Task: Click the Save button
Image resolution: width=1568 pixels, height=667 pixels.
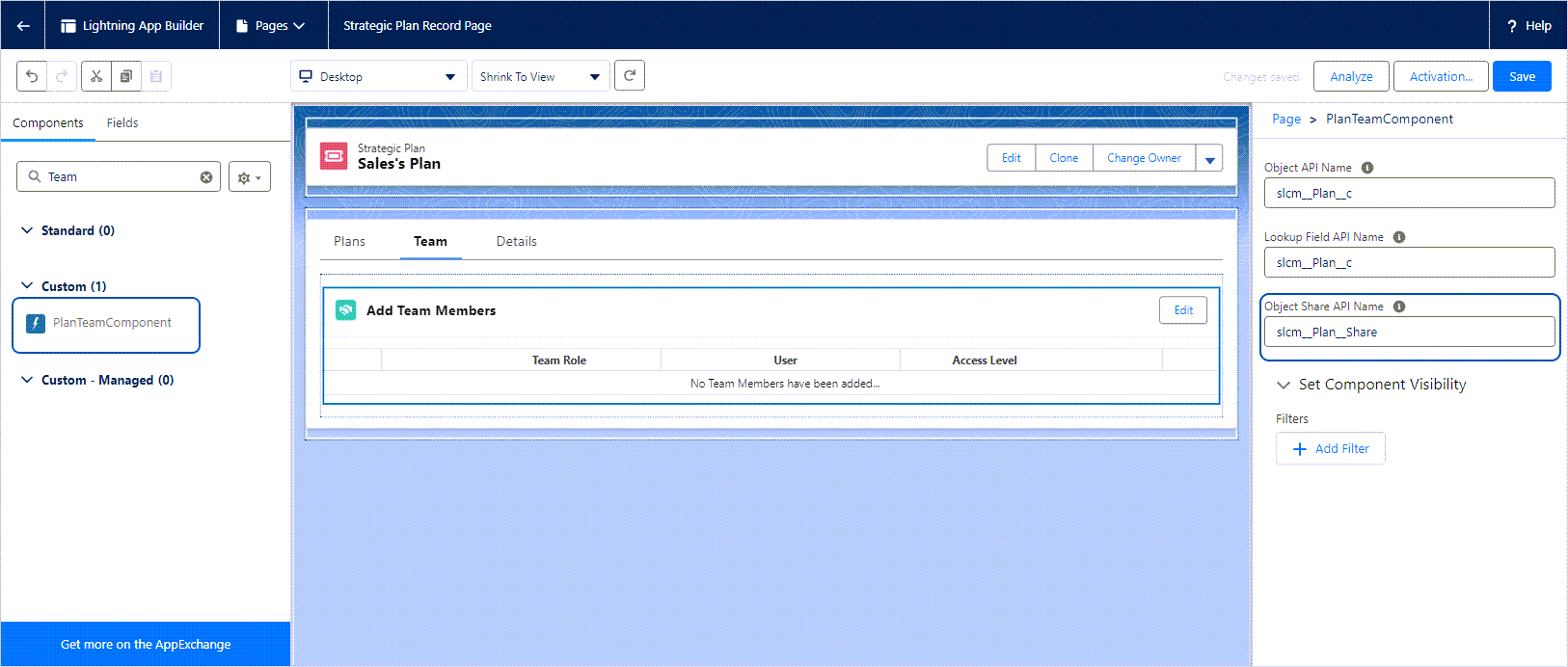Action: (x=1522, y=76)
